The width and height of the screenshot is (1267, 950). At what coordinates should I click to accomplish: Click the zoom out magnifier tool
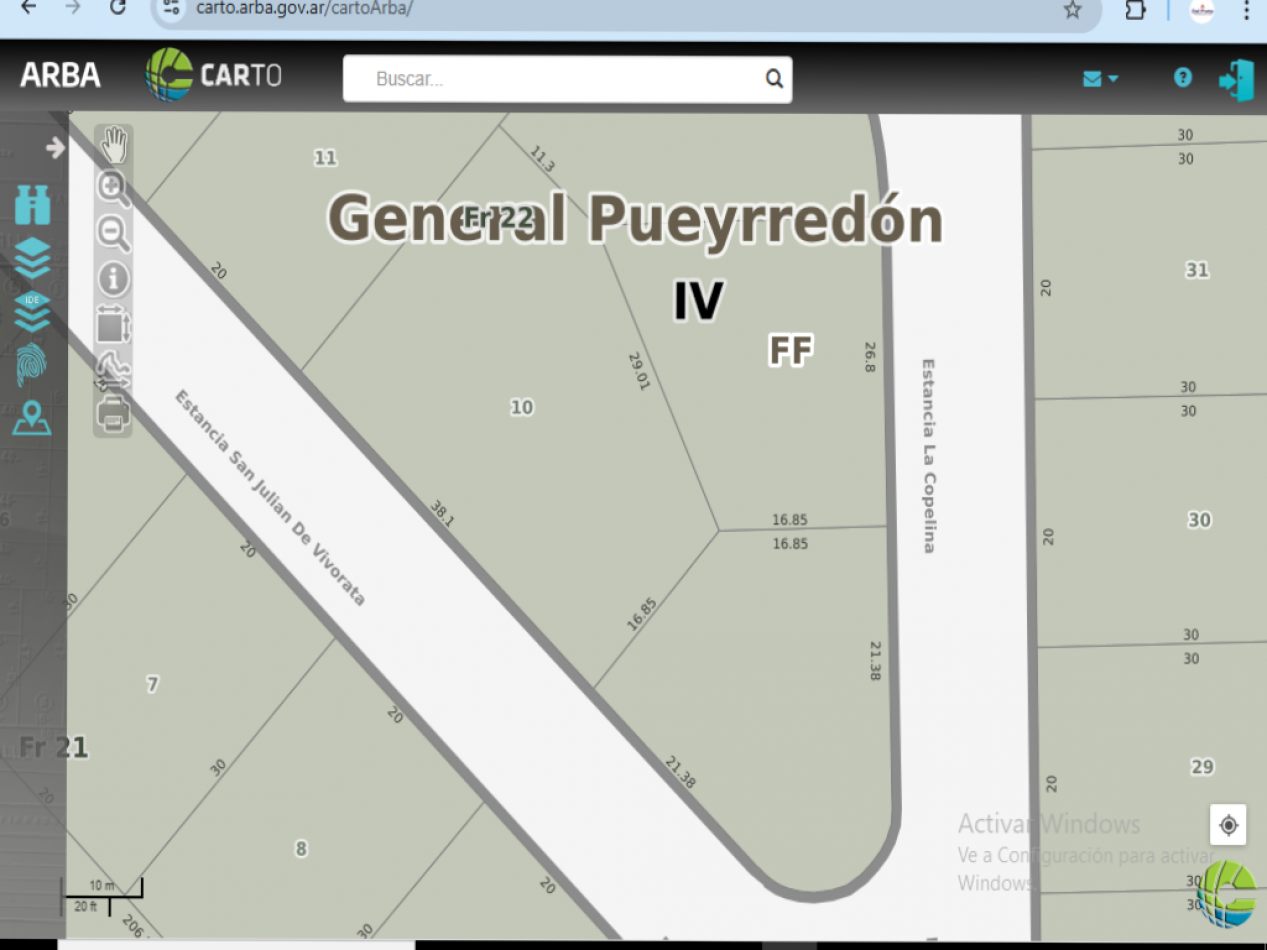(x=113, y=234)
